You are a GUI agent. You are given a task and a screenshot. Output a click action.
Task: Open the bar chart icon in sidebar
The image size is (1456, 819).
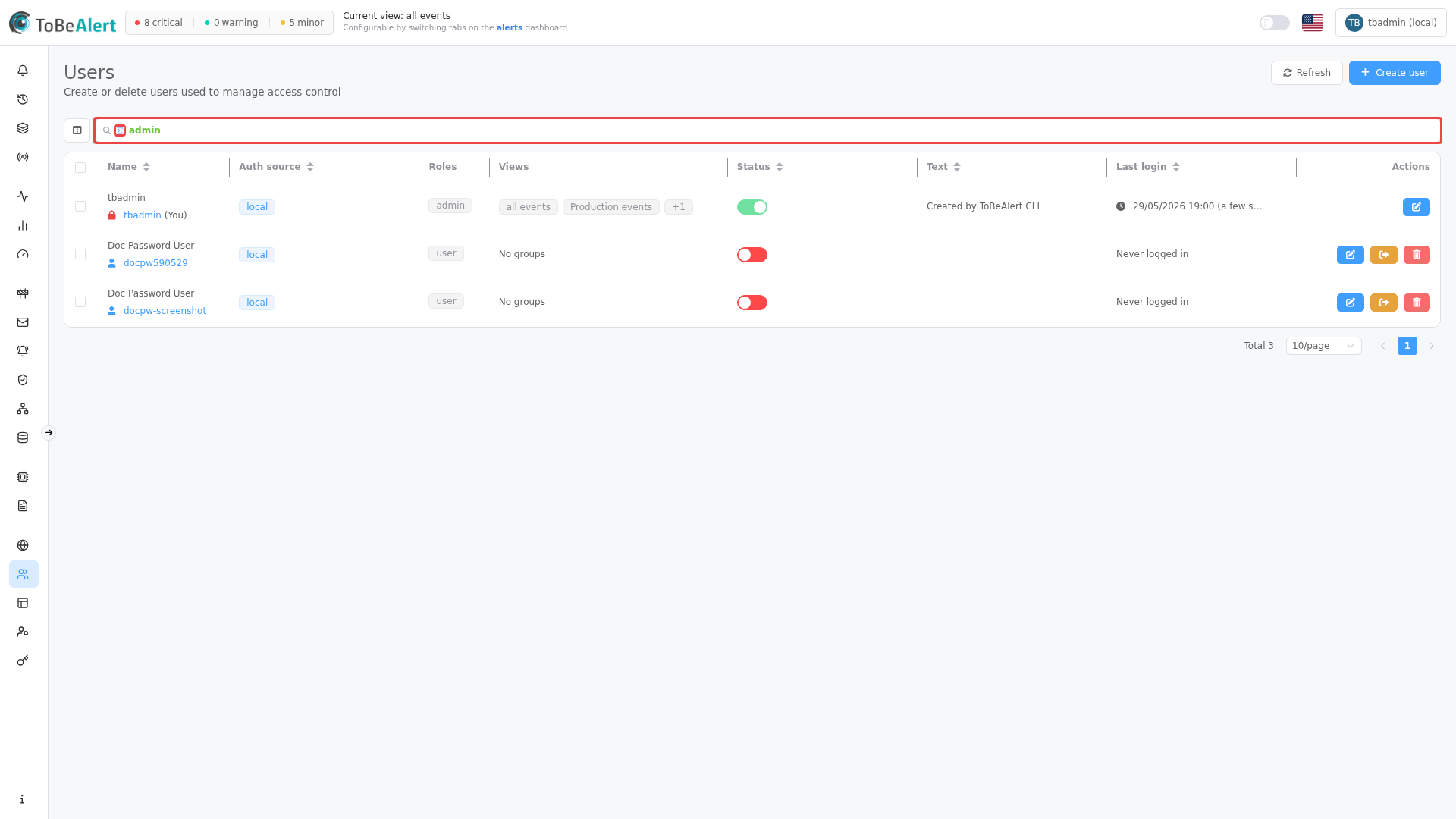pyautogui.click(x=23, y=225)
